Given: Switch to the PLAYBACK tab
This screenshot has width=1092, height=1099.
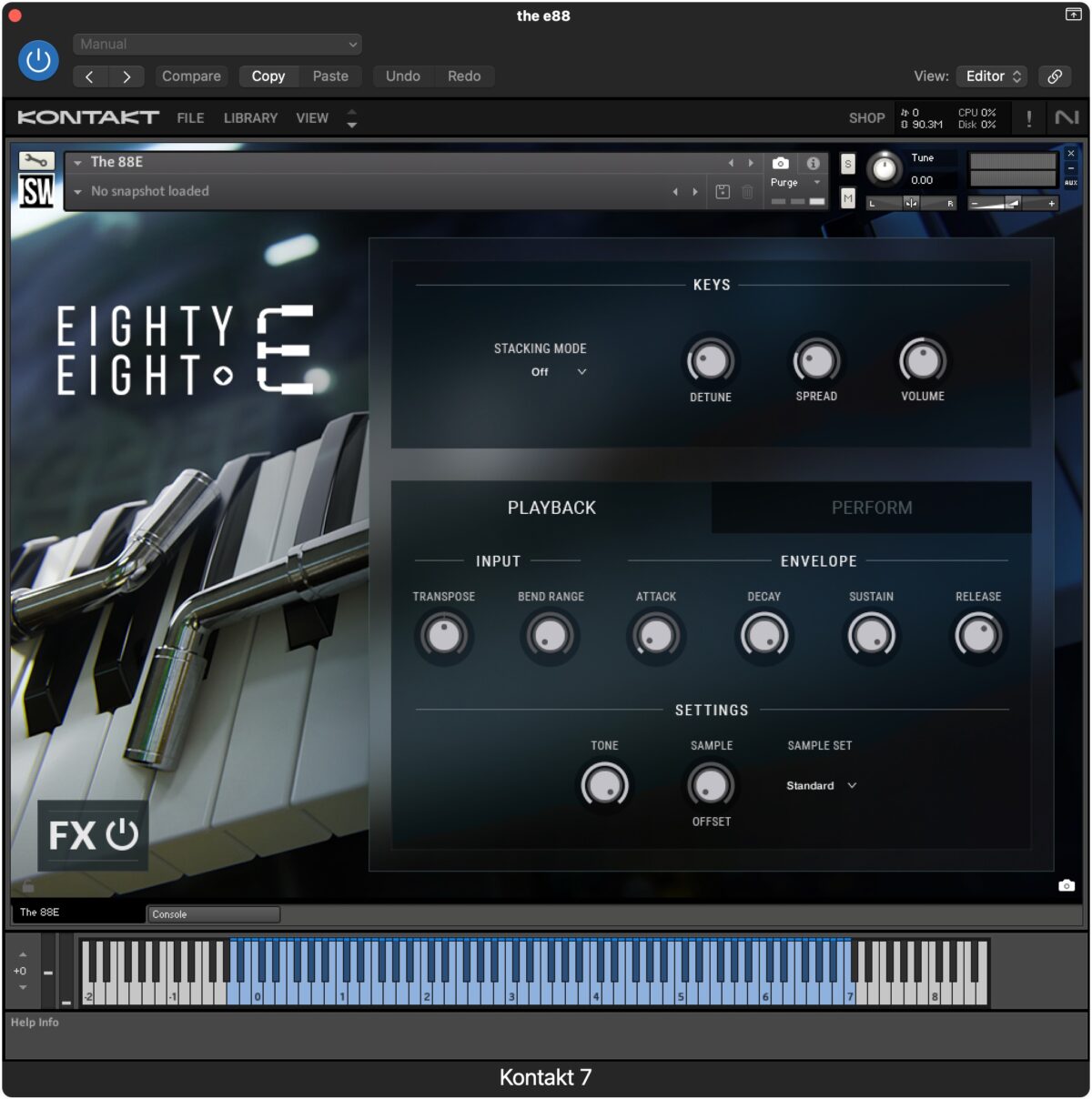Looking at the screenshot, I should 551,508.
